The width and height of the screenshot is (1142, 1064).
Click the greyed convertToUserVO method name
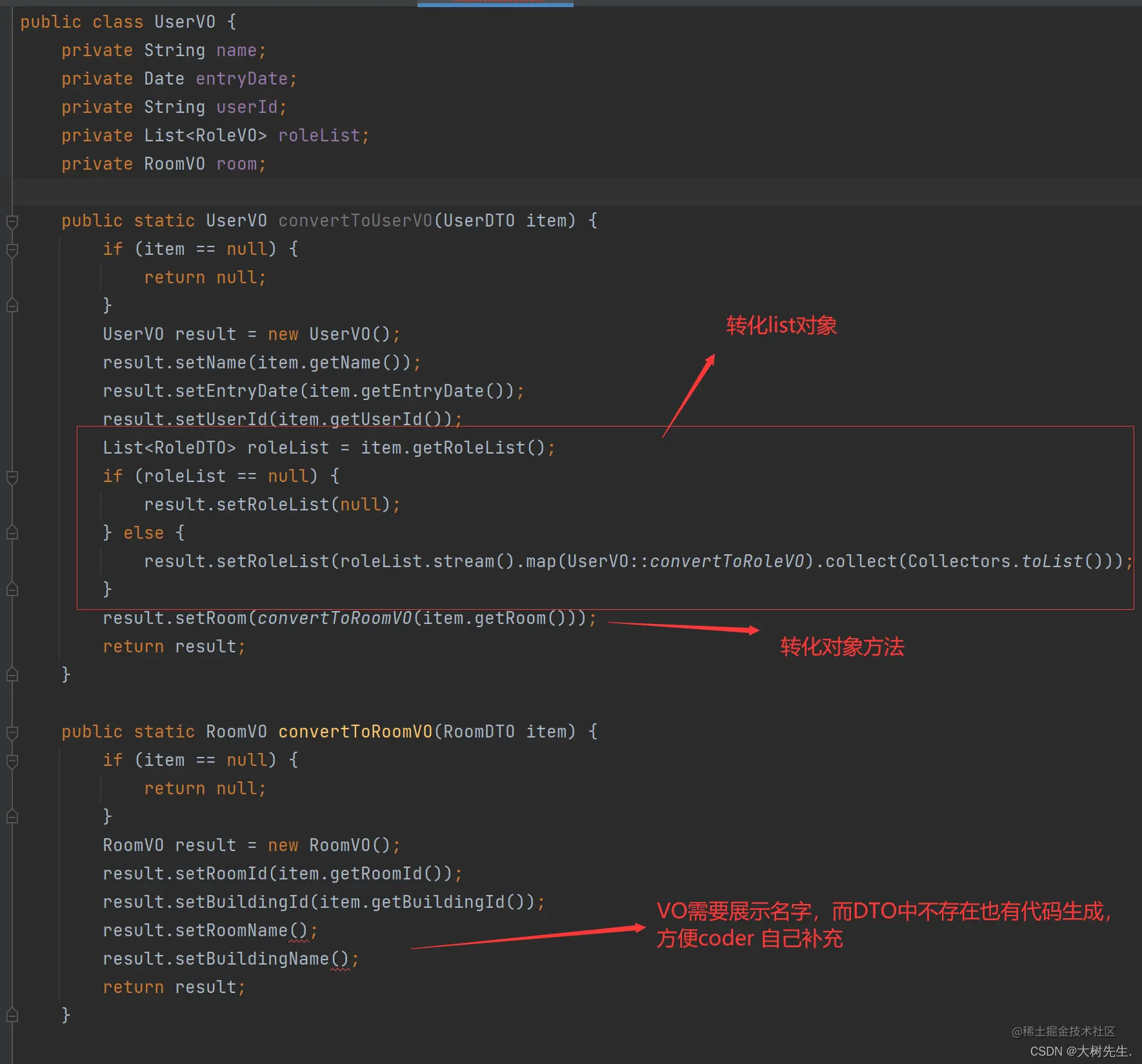coord(355,221)
